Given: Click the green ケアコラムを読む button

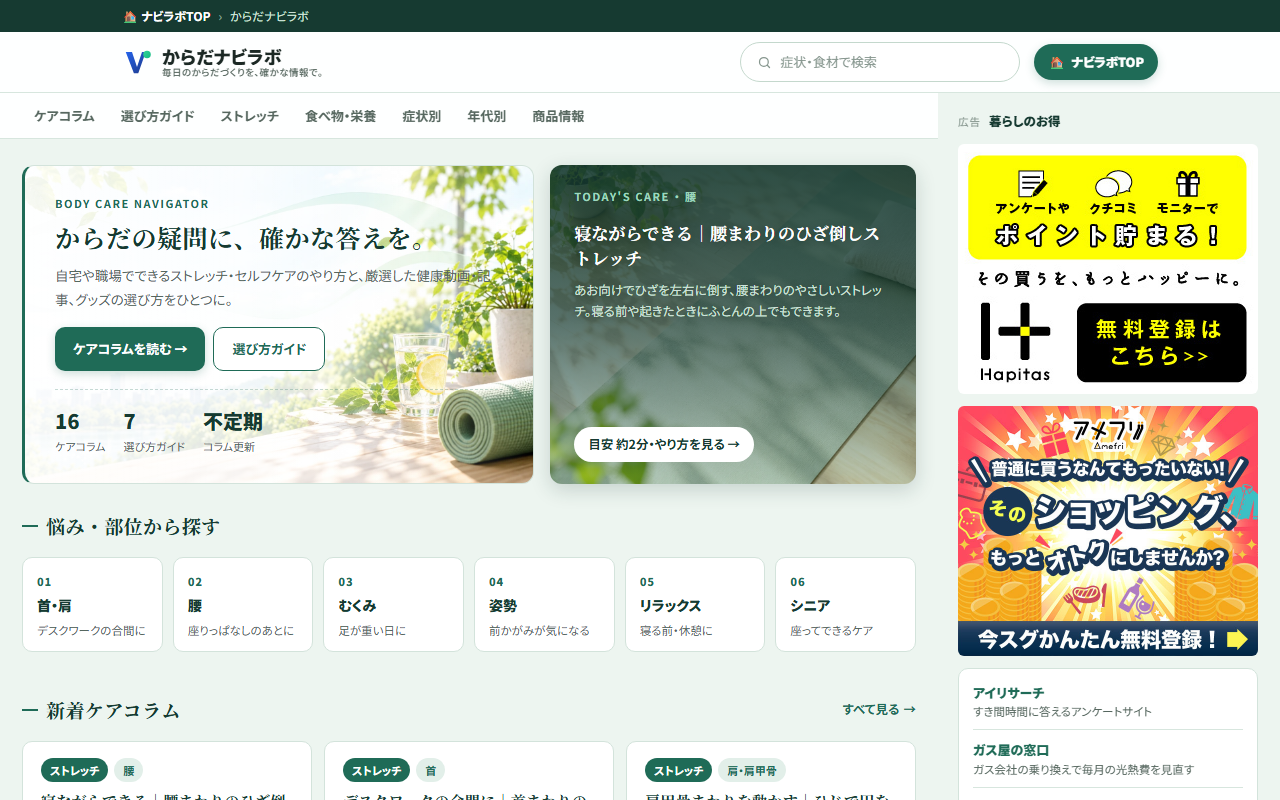Looking at the screenshot, I should coord(130,349).
